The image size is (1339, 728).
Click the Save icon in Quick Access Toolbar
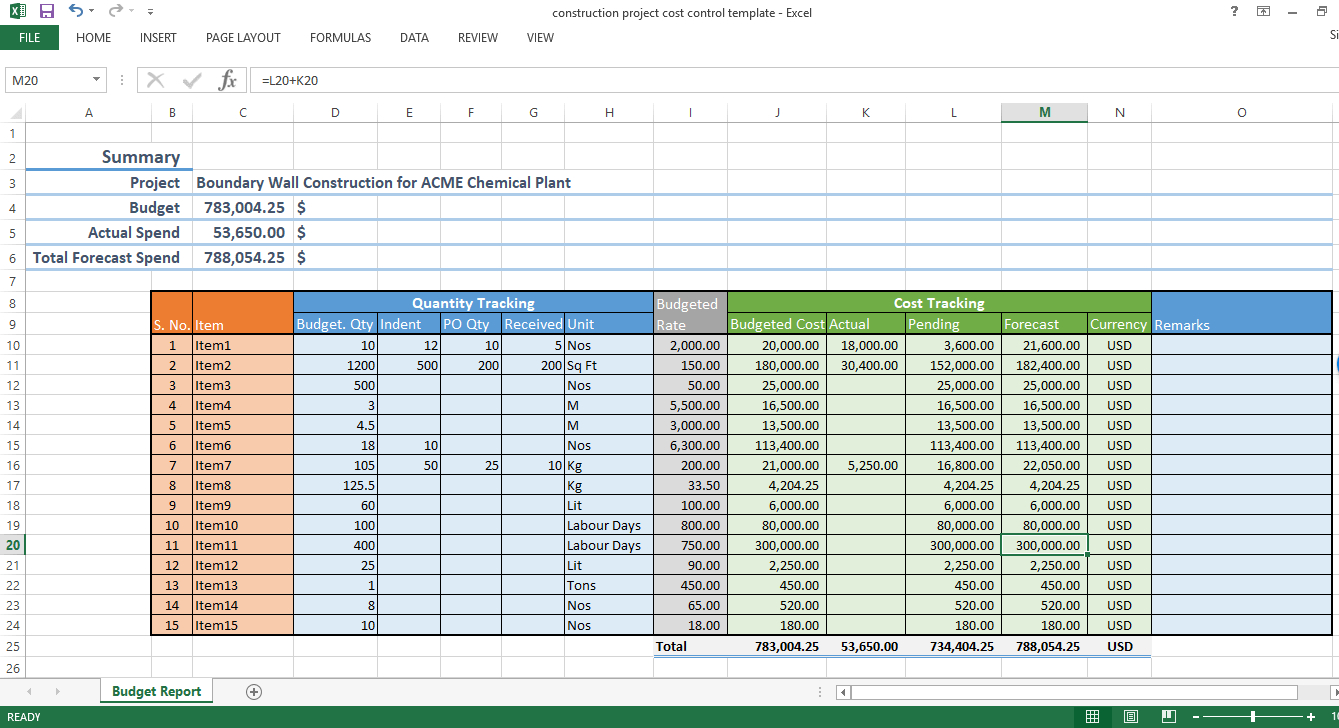coord(45,11)
